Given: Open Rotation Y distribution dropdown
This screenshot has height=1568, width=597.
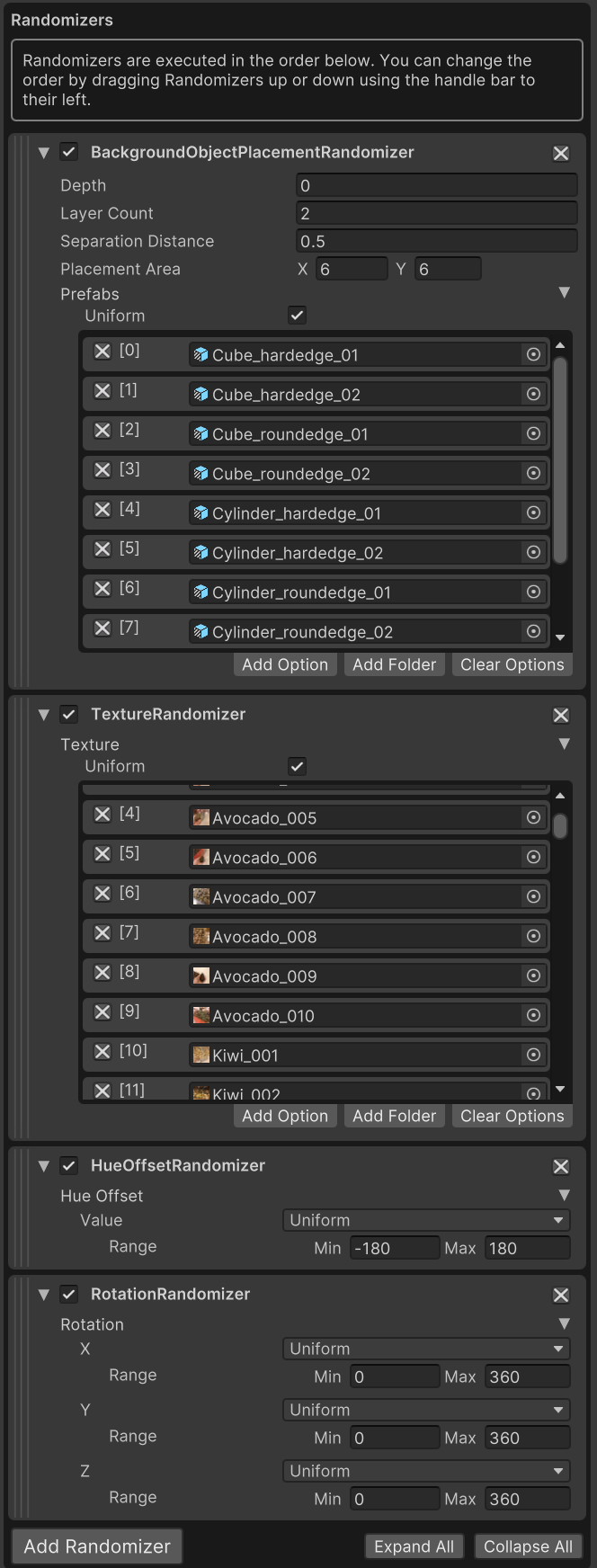Looking at the screenshot, I should tap(426, 1410).
